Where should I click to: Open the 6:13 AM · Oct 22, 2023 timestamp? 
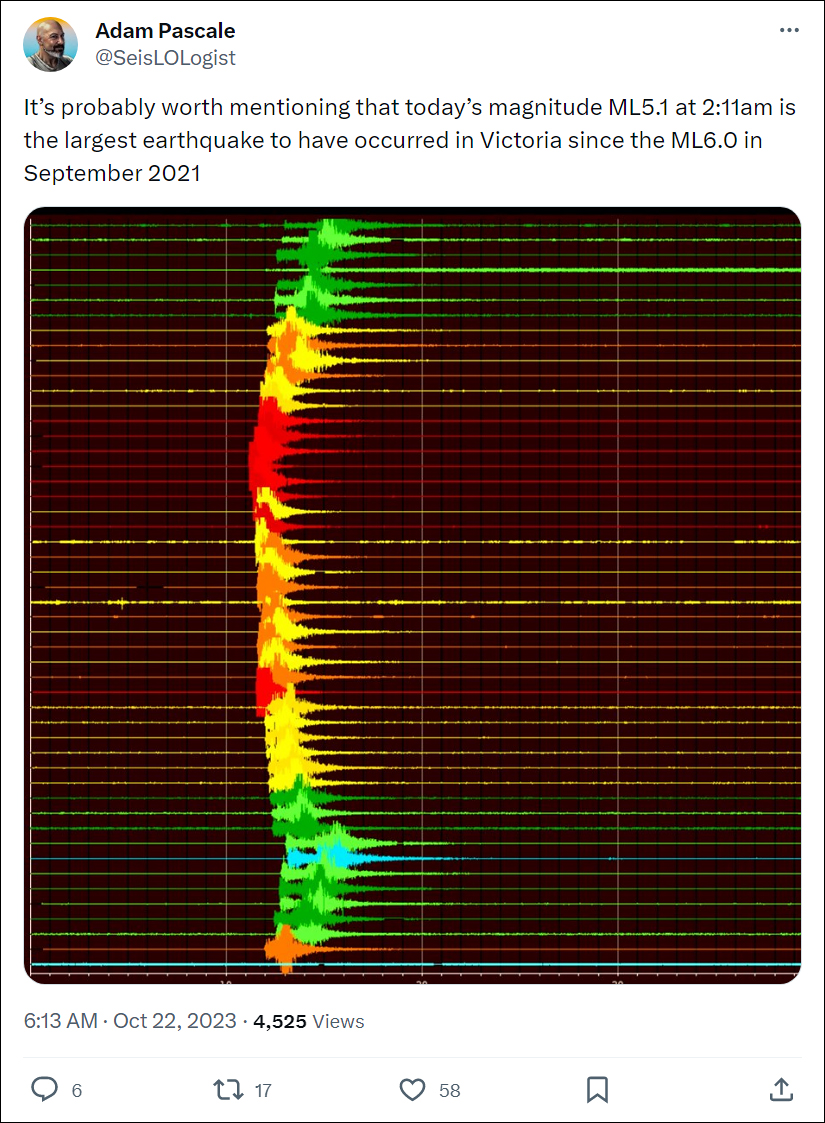130,1021
